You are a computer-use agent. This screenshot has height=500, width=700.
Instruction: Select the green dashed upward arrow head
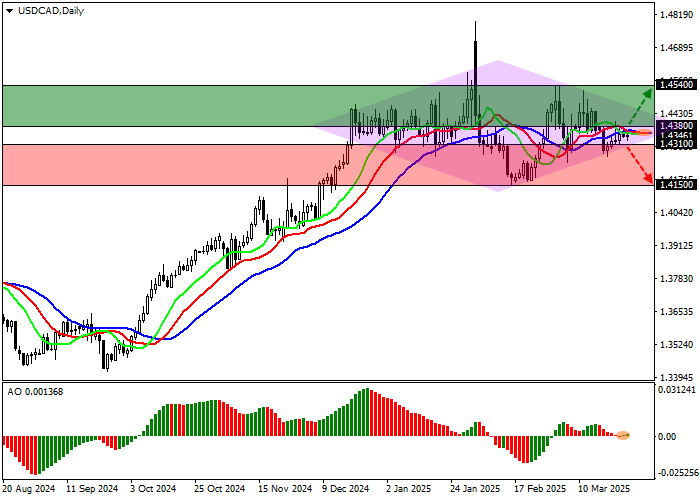[x=648, y=90]
